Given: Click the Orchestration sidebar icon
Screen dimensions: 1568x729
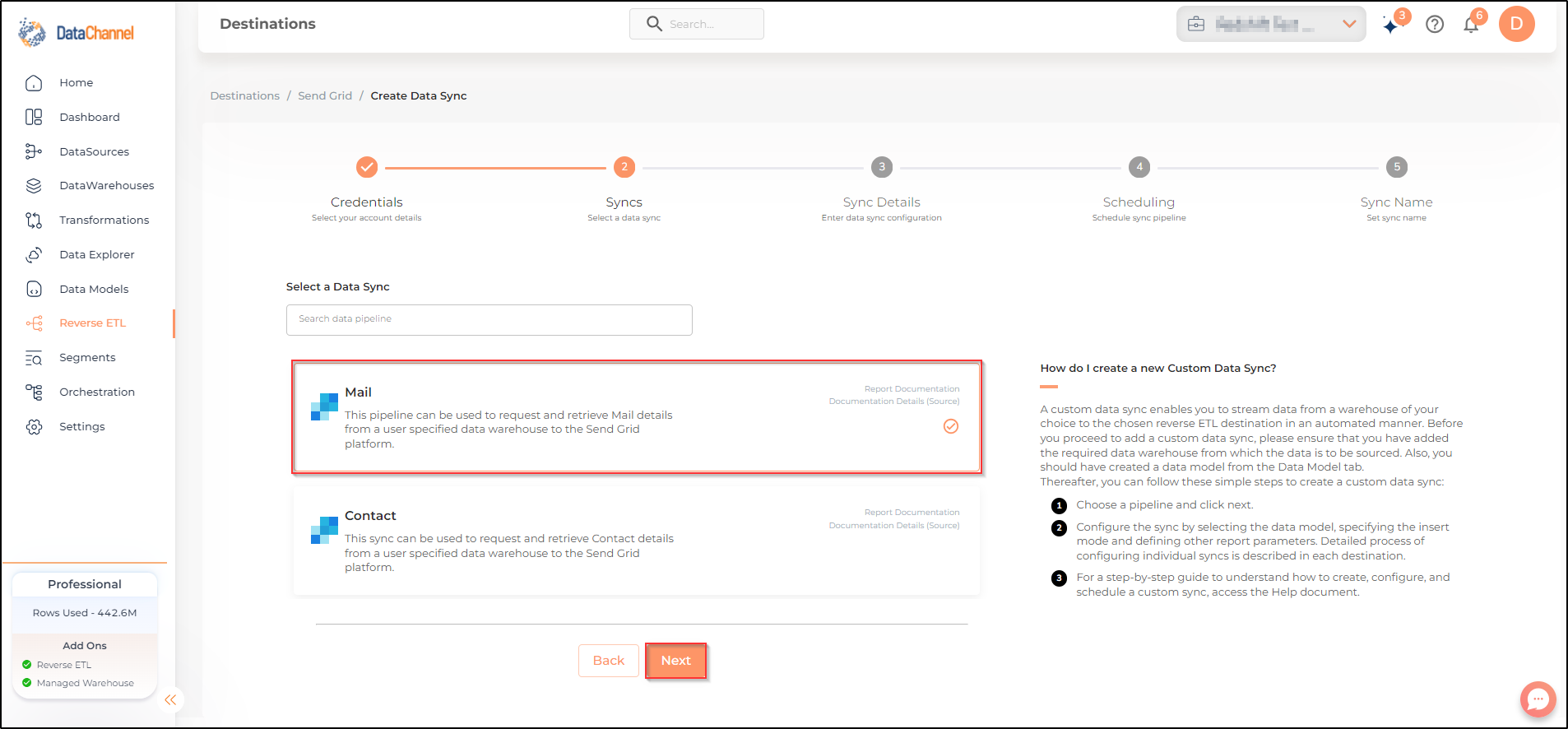Looking at the screenshot, I should click(34, 392).
